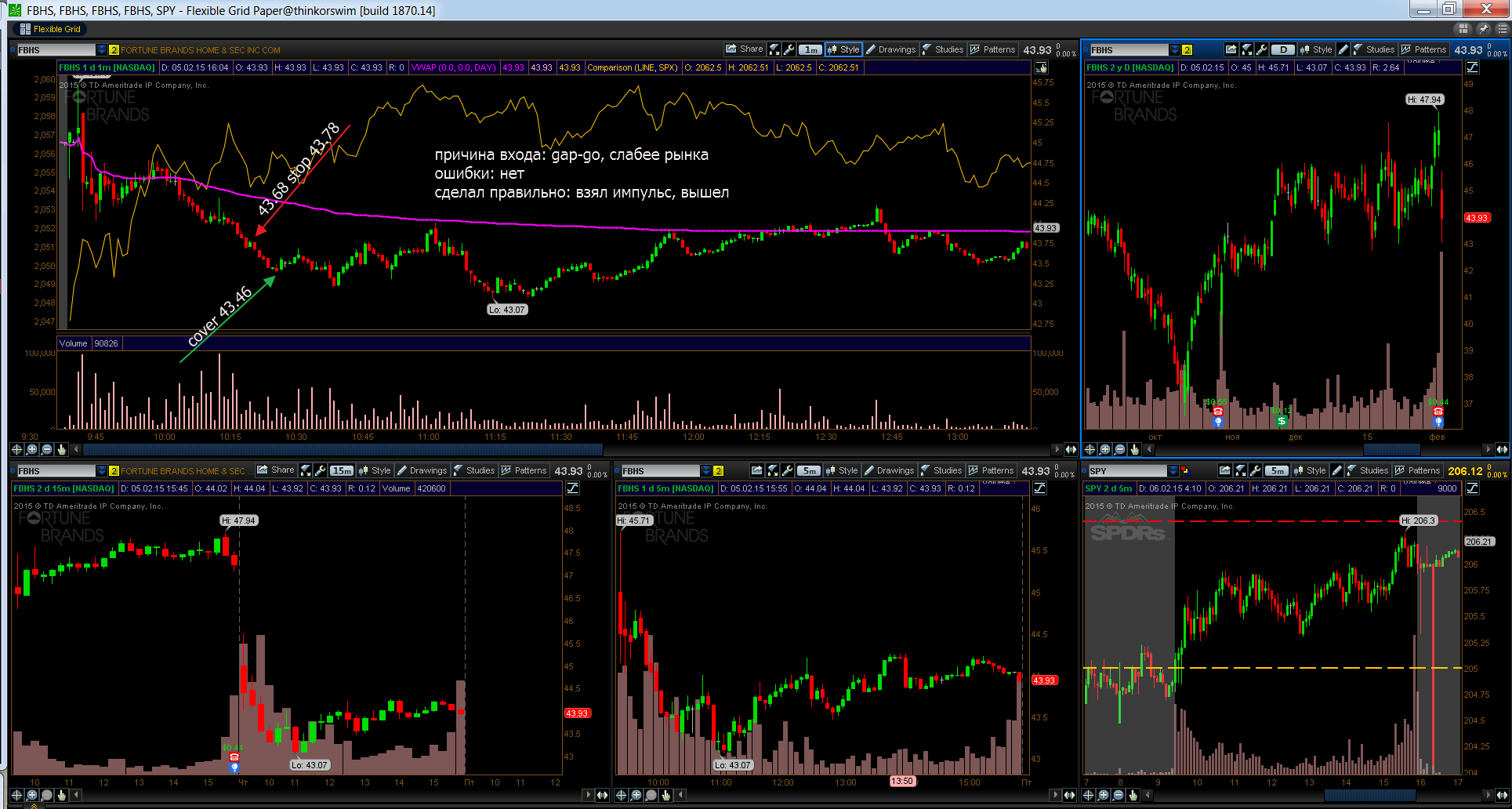The width and height of the screenshot is (1512, 809).
Task: Open wrench settings in 15m chart toolbar
Action: click(x=320, y=470)
